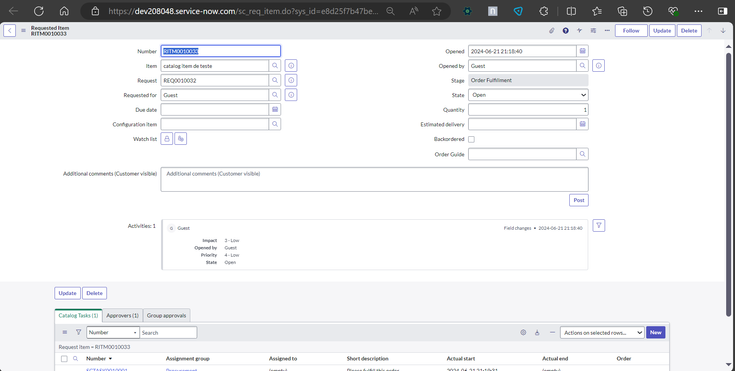
Task: Click the lookup icon for Item field
Action: [275, 66]
